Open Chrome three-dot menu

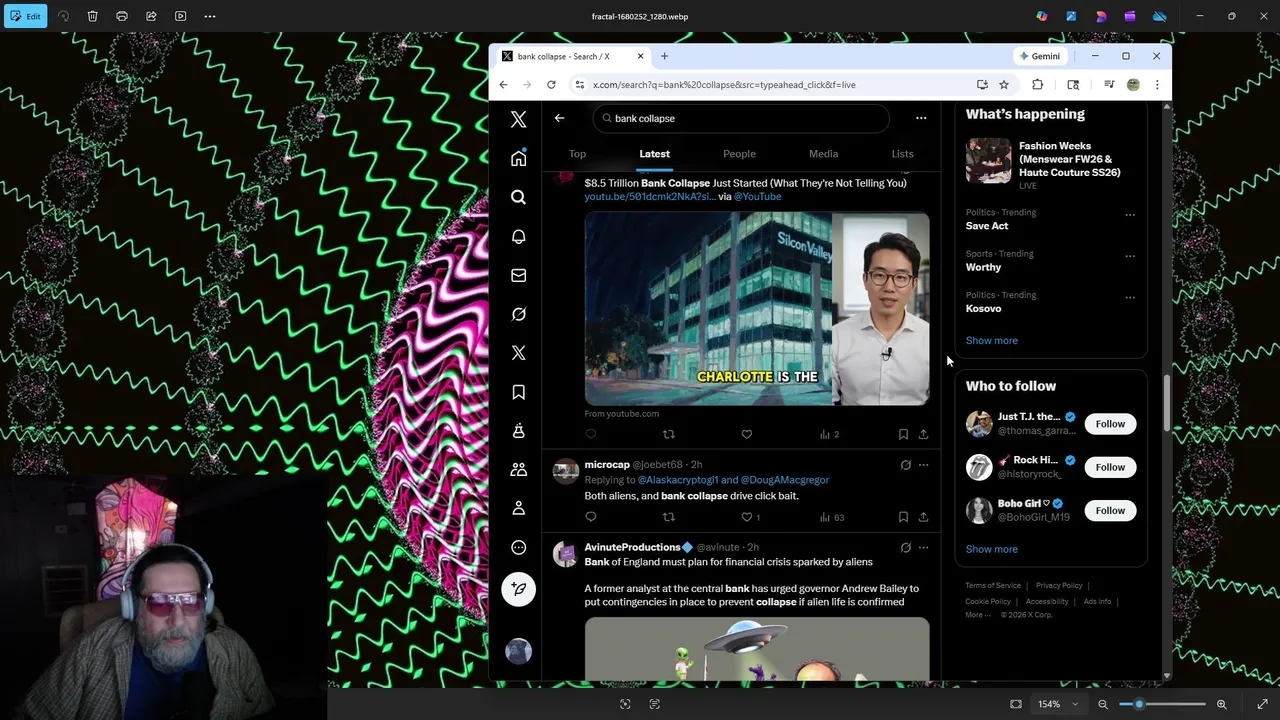pyautogui.click(x=1157, y=85)
